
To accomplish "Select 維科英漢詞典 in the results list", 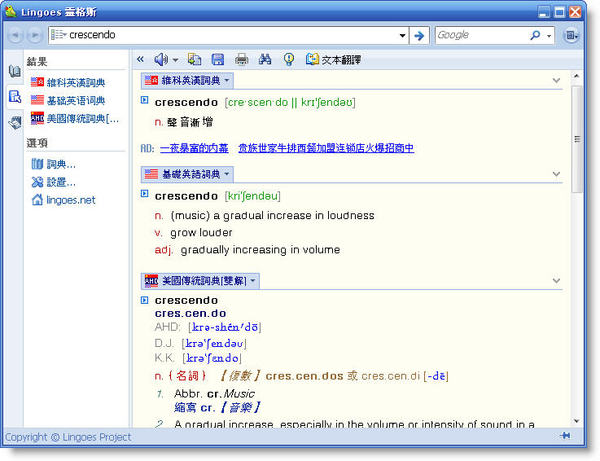I will point(68,82).
